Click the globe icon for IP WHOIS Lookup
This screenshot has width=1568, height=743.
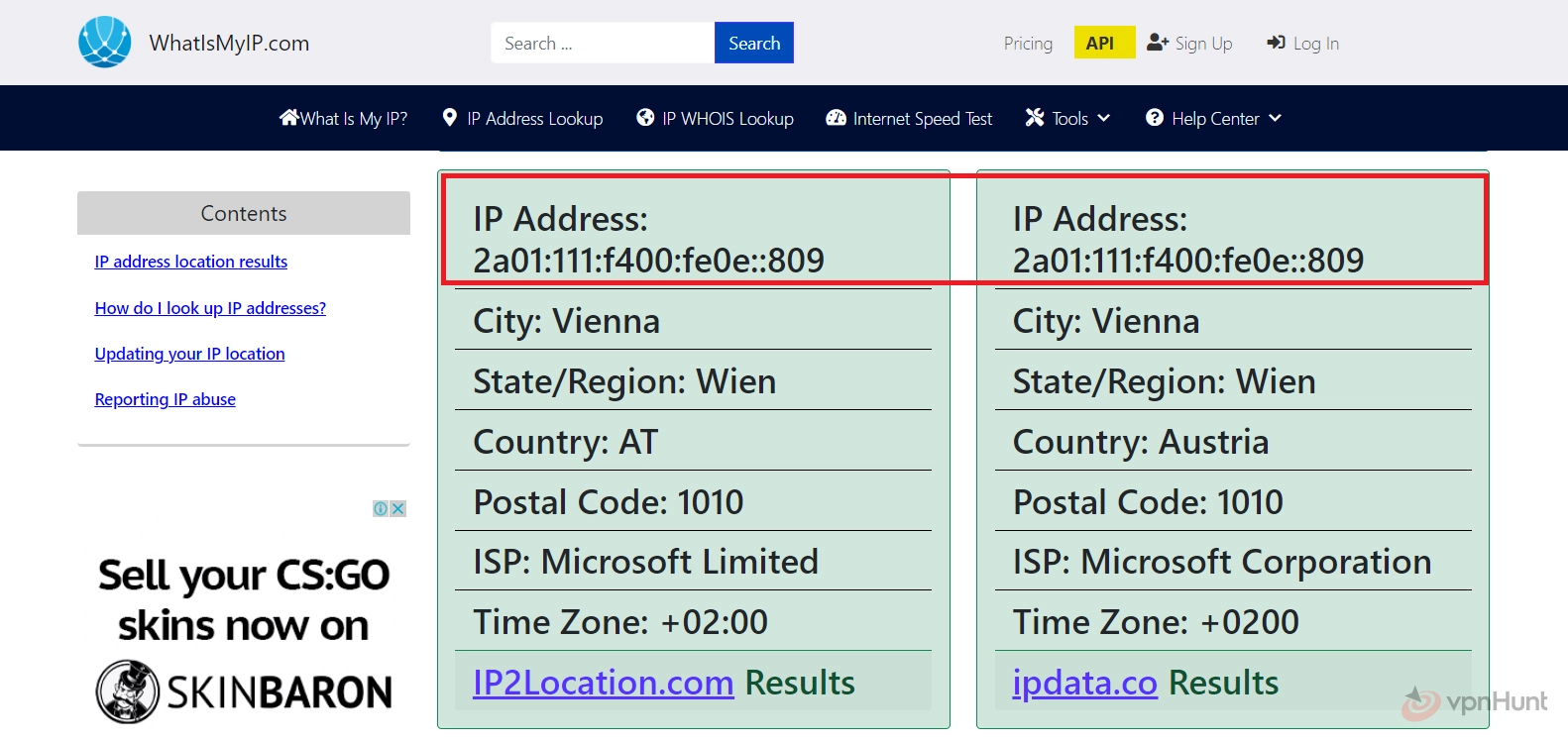[645, 118]
